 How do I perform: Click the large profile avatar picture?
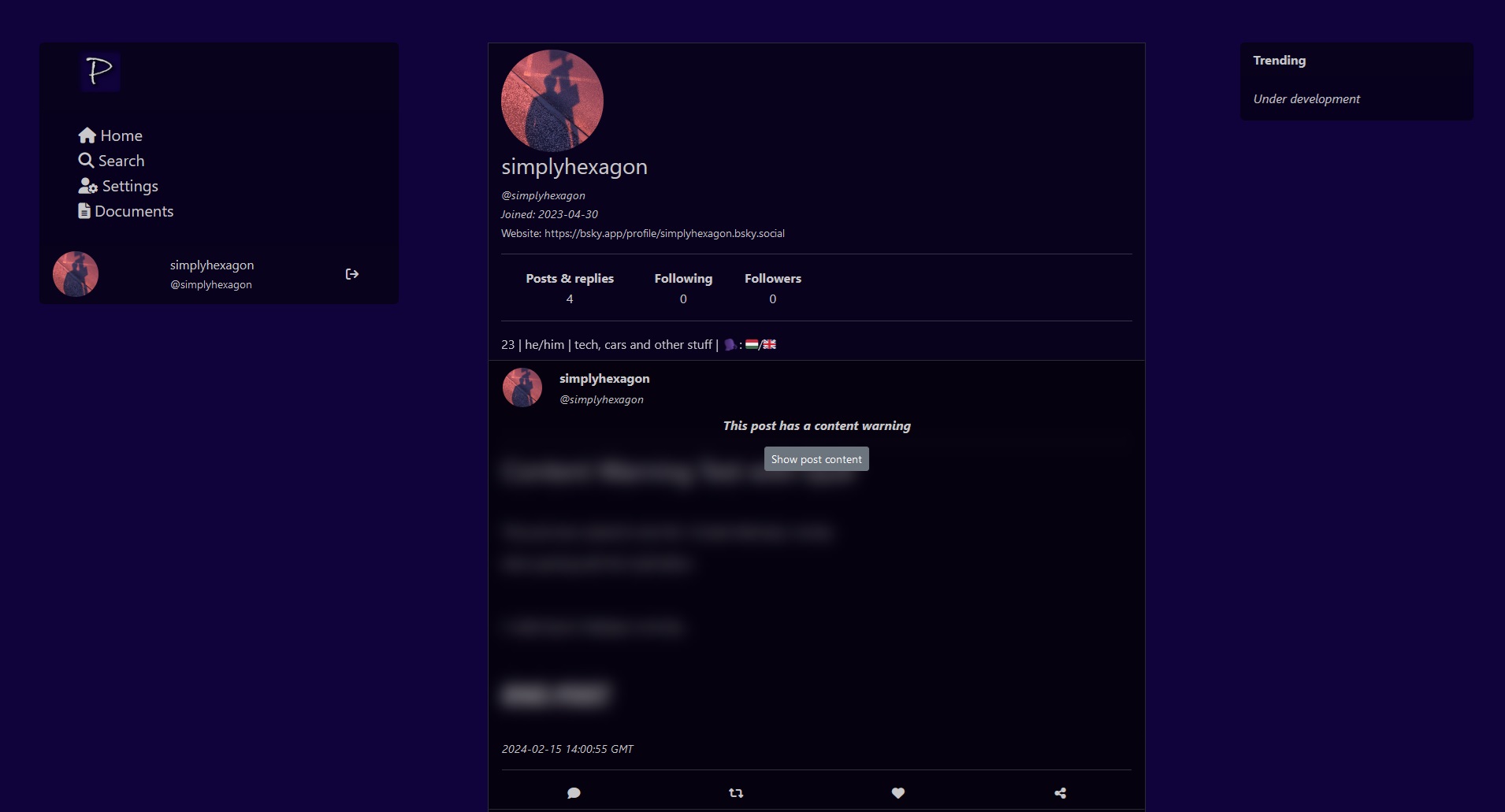pyautogui.click(x=552, y=101)
